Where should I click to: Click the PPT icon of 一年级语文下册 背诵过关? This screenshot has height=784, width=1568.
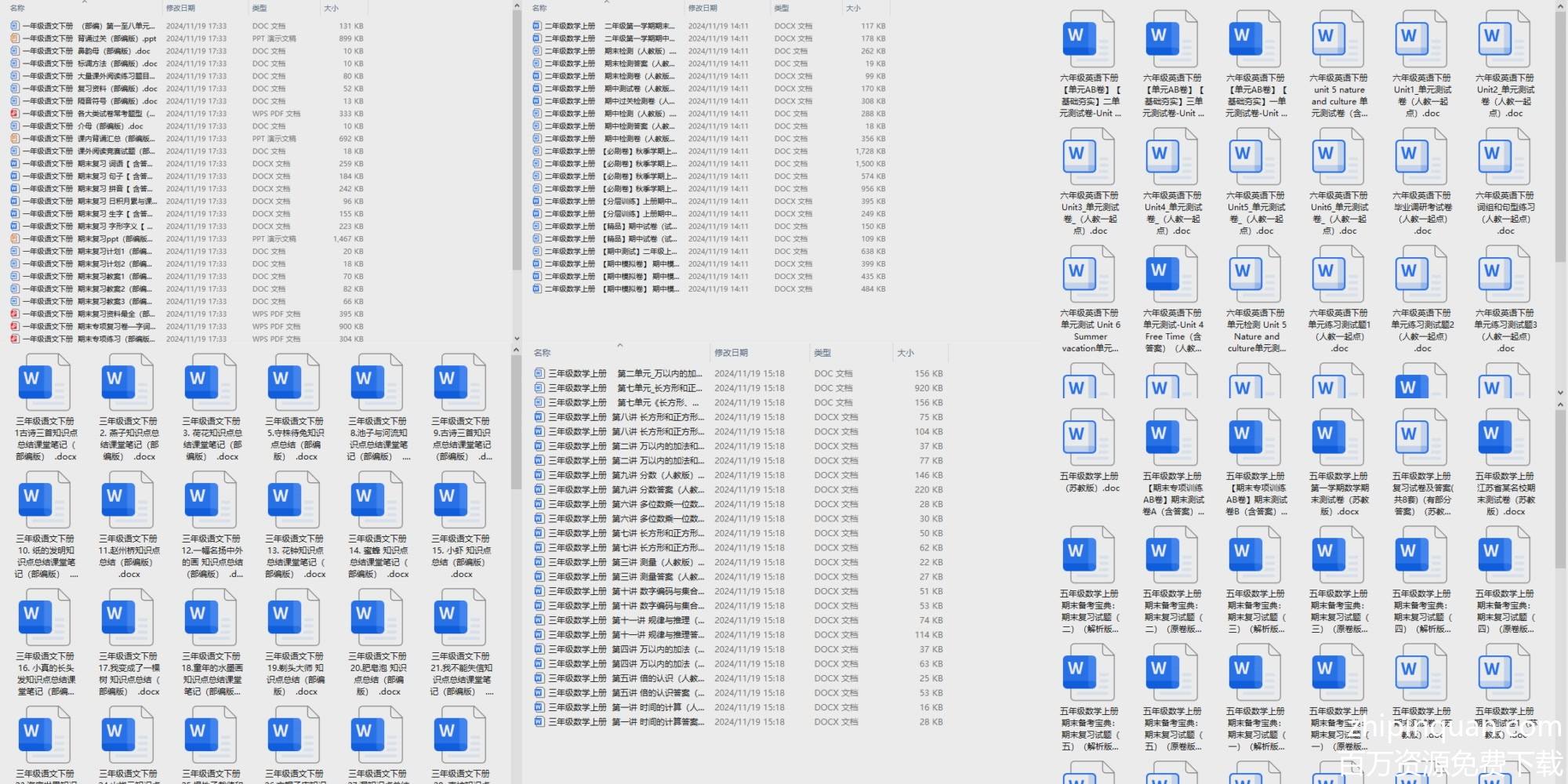click(15, 38)
